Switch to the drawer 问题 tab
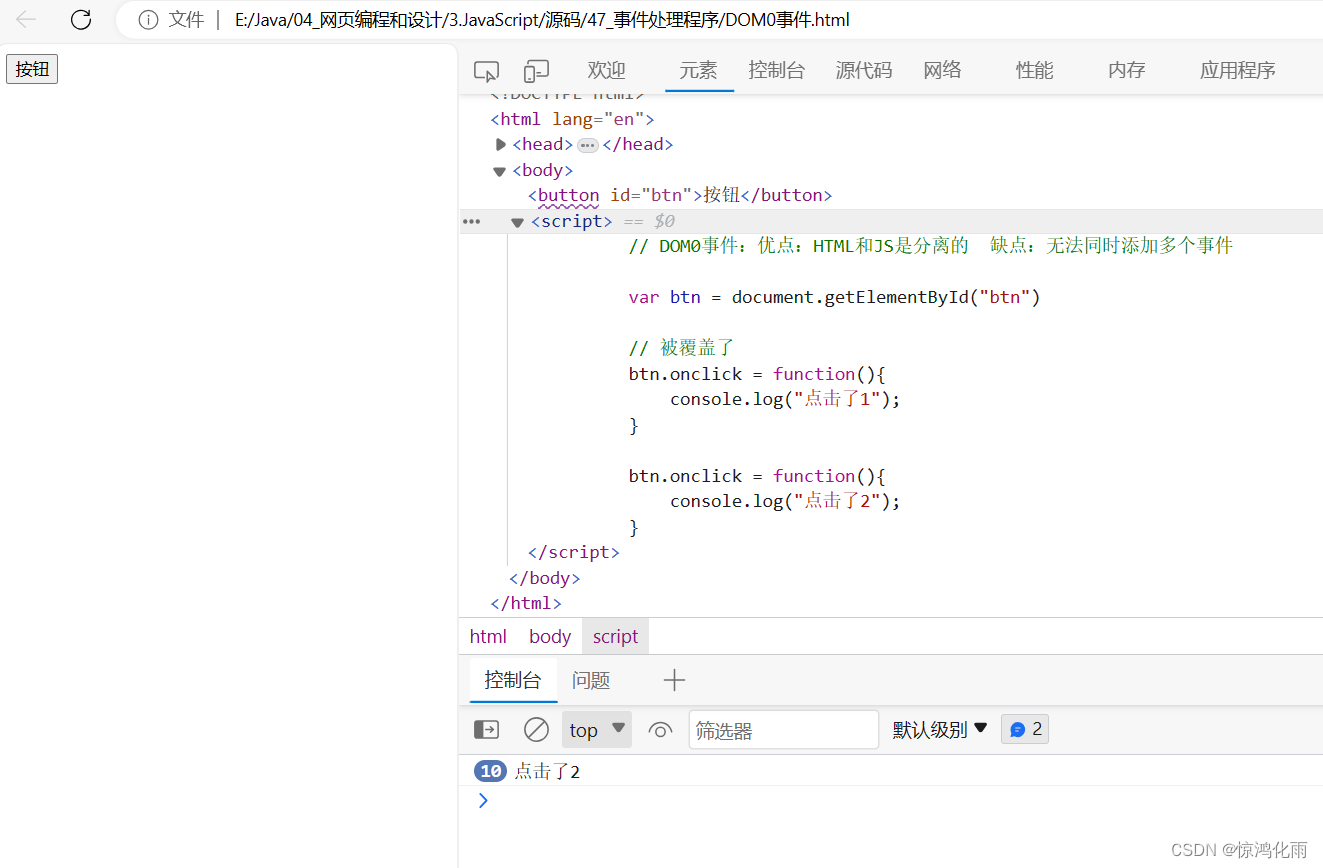The image size is (1323, 868). click(x=591, y=680)
